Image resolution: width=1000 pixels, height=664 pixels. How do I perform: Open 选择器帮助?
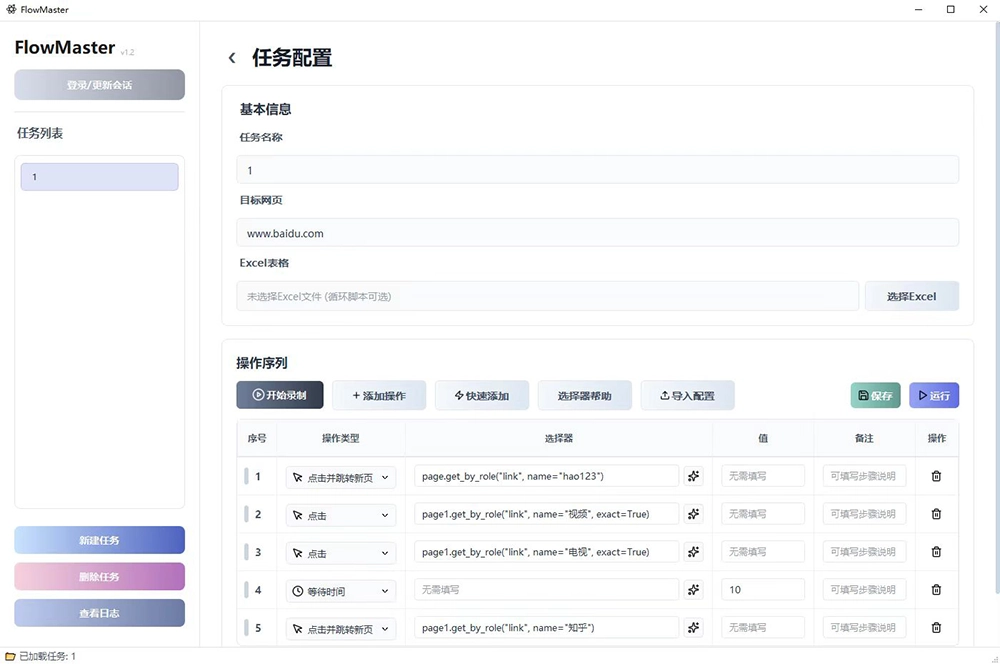click(584, 395)
